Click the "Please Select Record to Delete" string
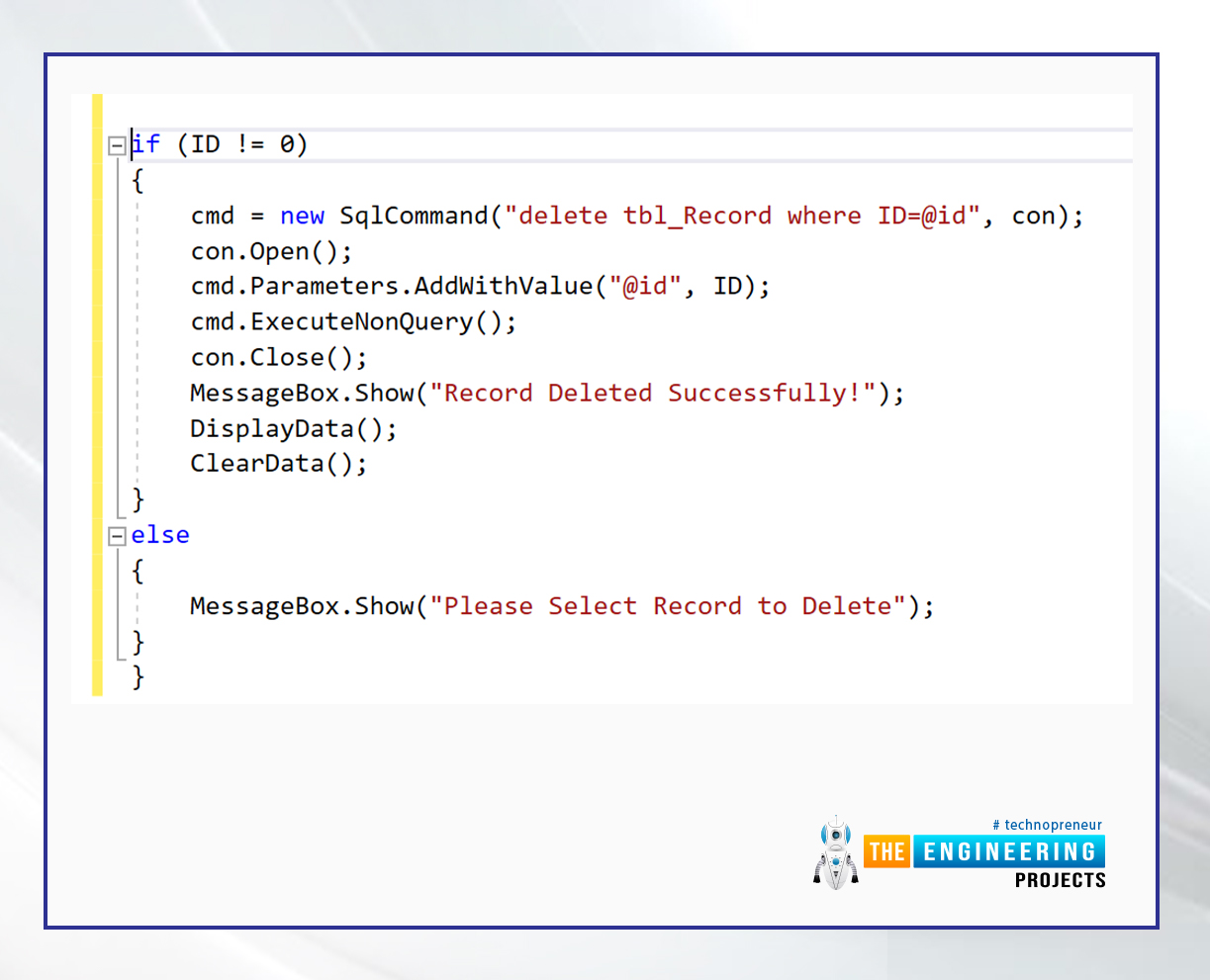The width and height of the screenshot is (1210, 980). point(669,605)
